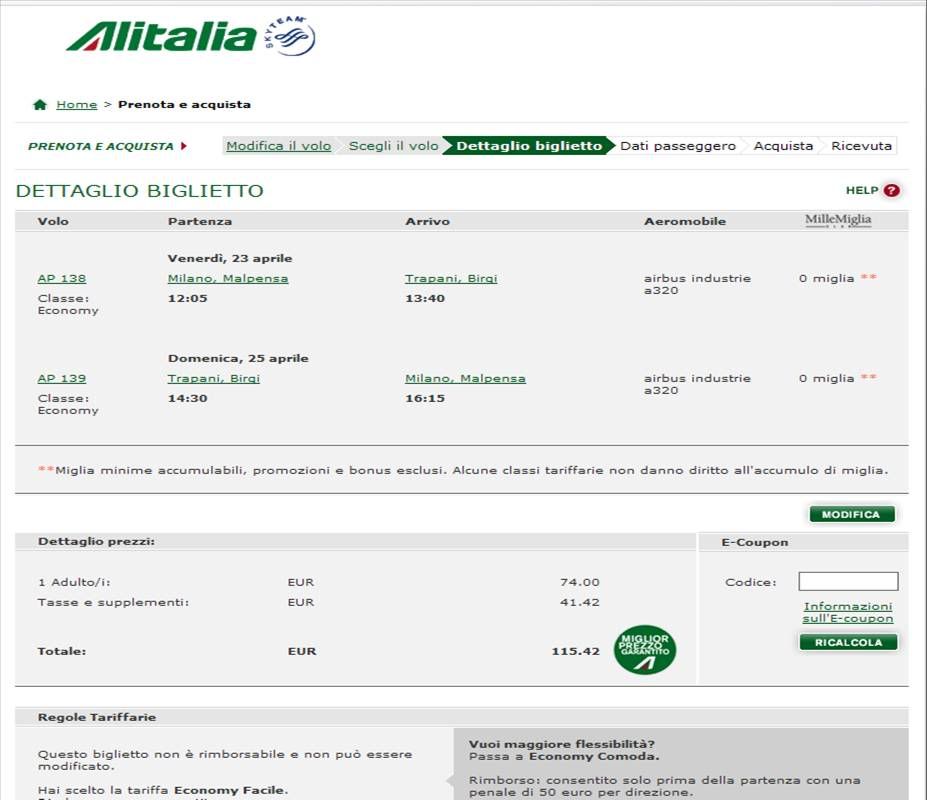This screenshot has width=927, height=800.
Task: Click the Vuoi maggiore flessibilità? heading
Action: (562, 744)
